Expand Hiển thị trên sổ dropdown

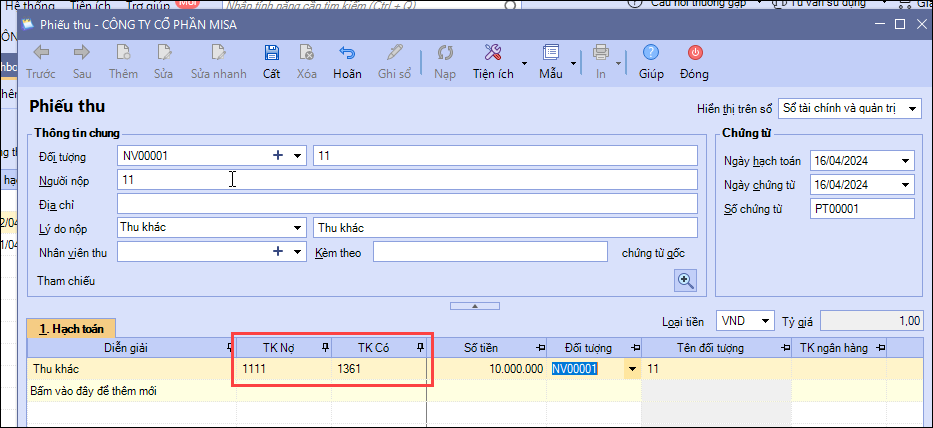click(914, 107)
